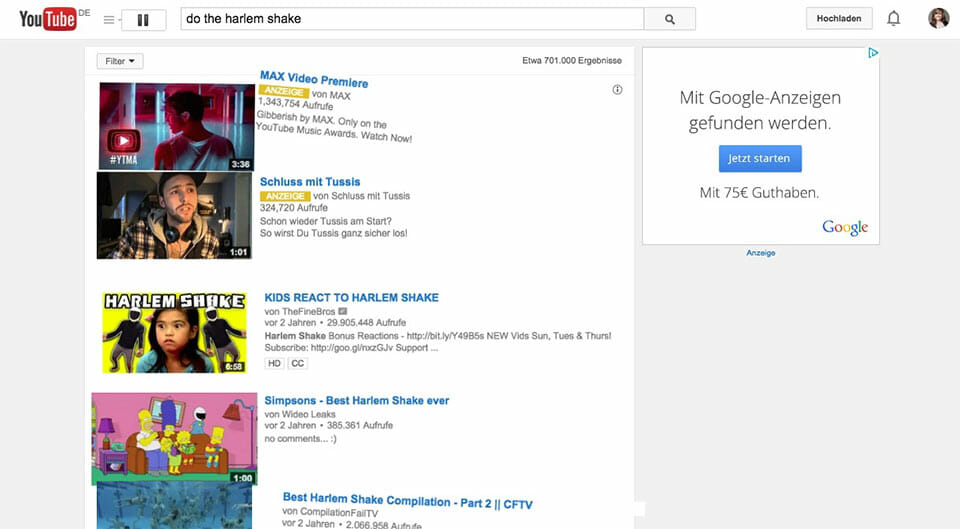
Task: Click the CompilationFailTV channel name
Action: [x=339, y=513]
